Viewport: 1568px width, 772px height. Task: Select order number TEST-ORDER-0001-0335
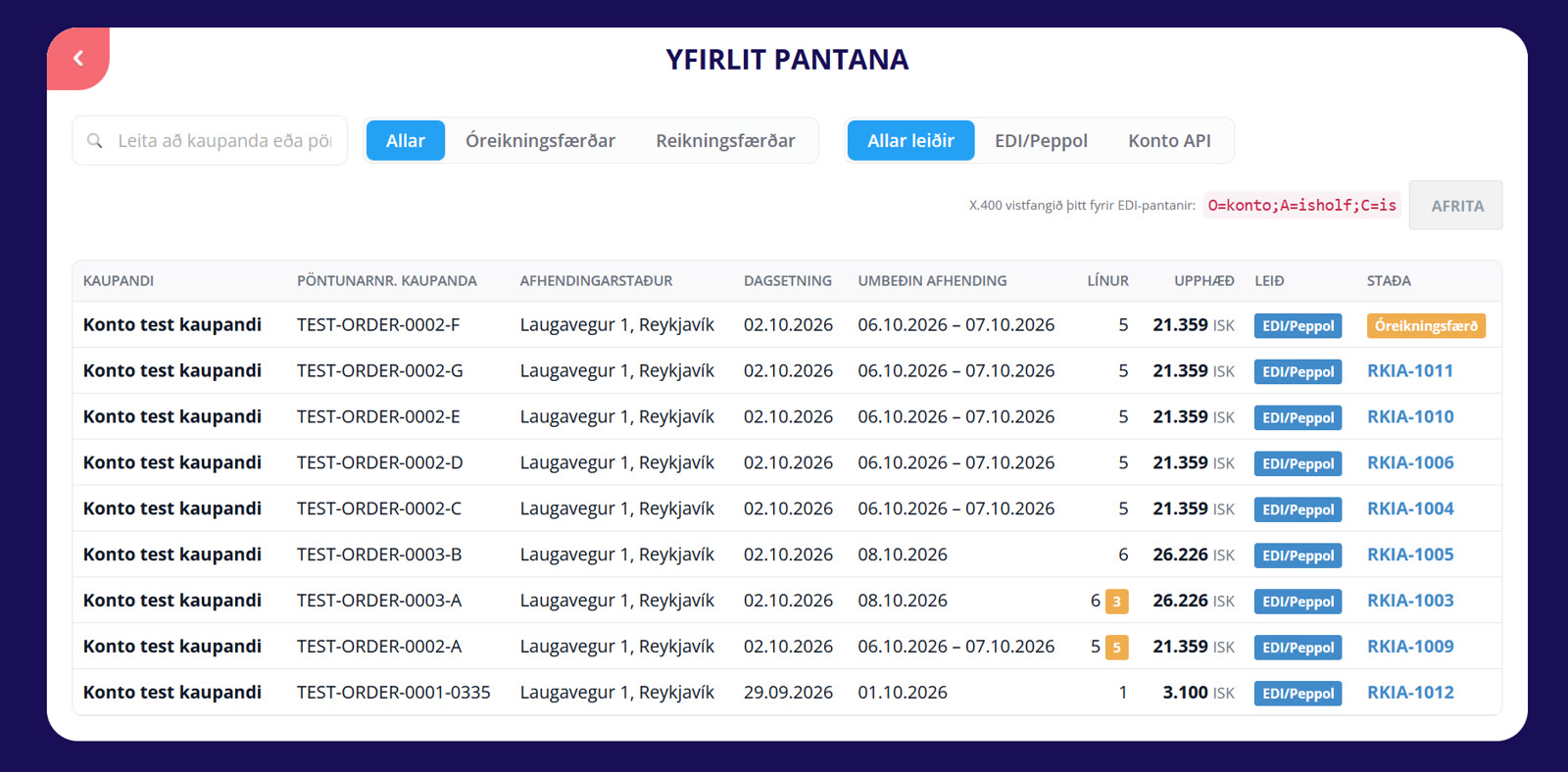(394, 694)
